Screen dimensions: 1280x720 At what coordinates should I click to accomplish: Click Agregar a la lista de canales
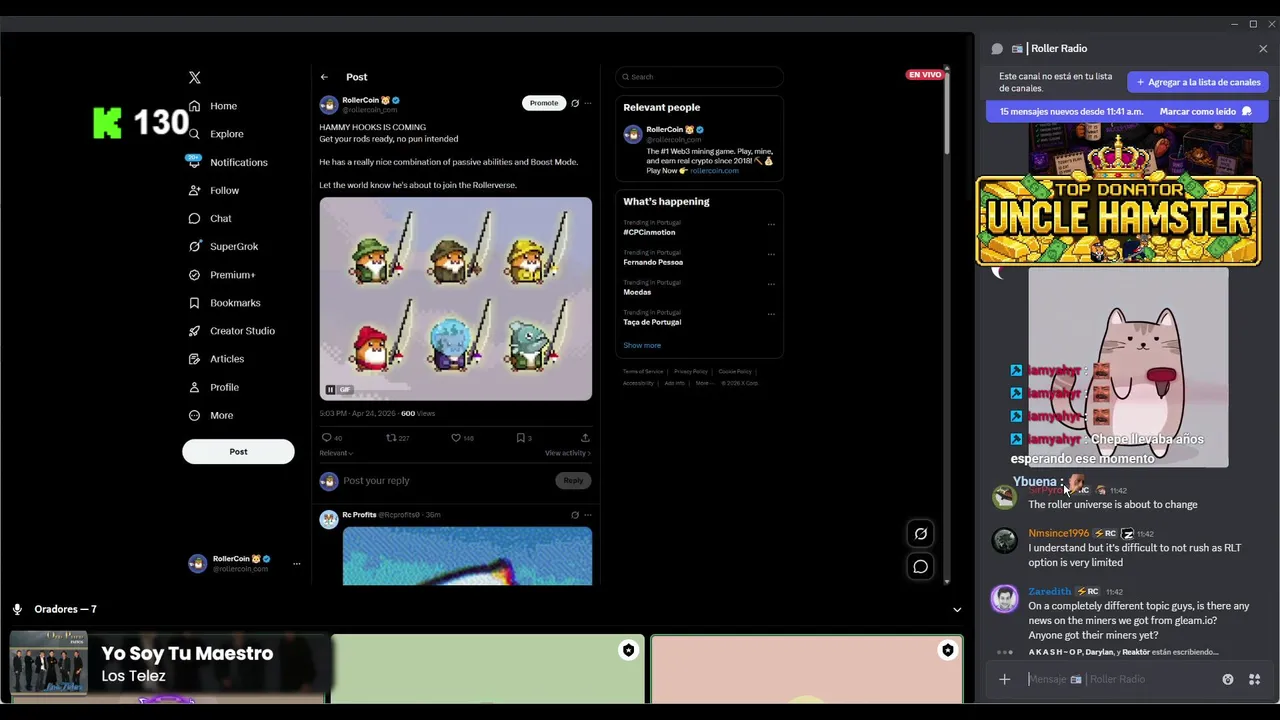(x=1198, y=82)
